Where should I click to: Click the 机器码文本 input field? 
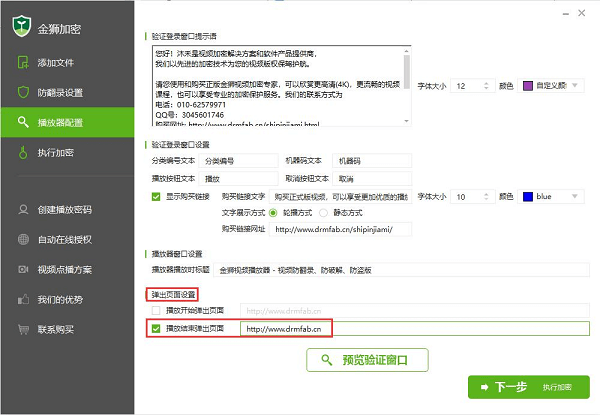(x=372, y=161)
